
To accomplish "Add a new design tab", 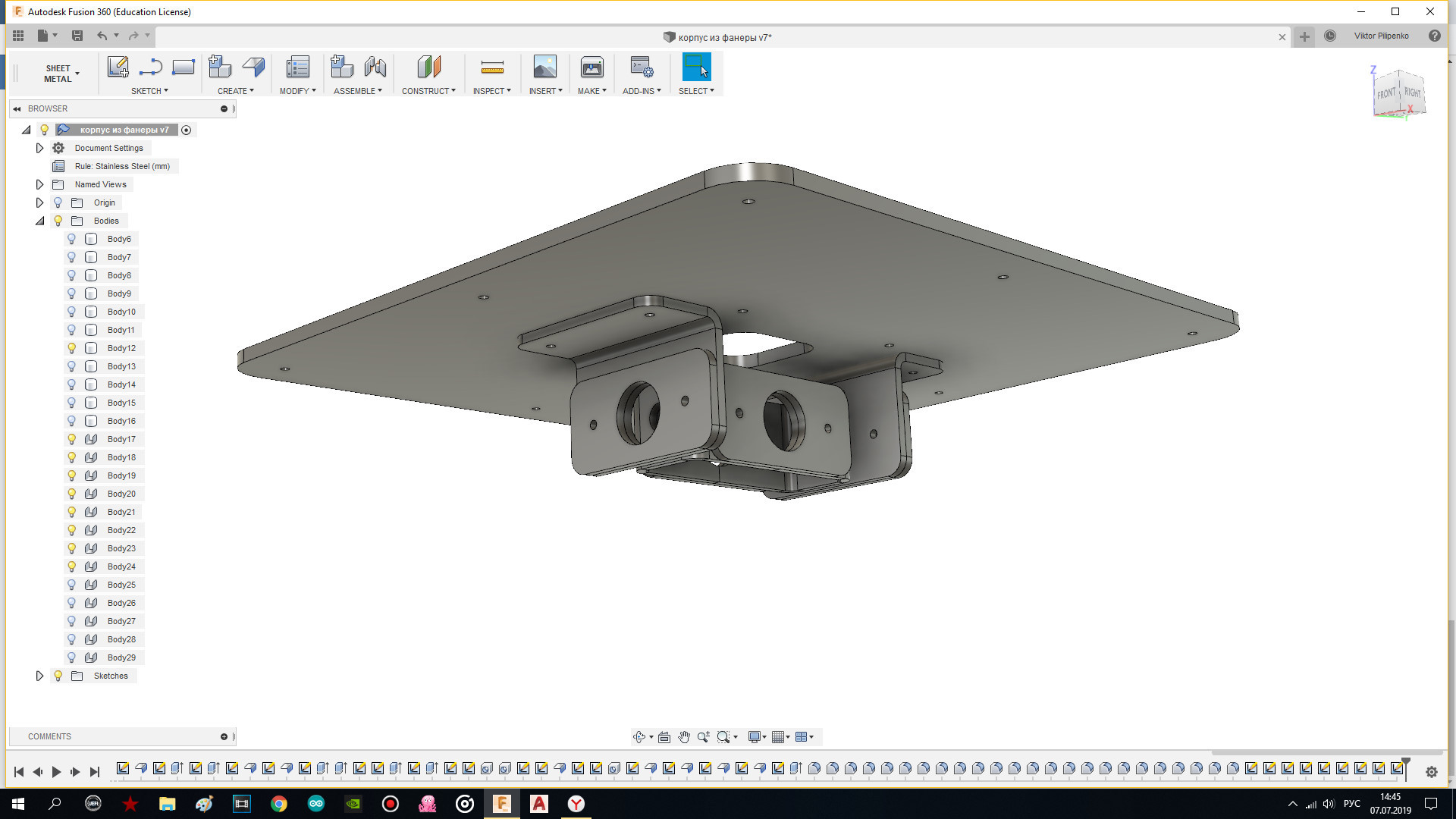I will 1304,36.
